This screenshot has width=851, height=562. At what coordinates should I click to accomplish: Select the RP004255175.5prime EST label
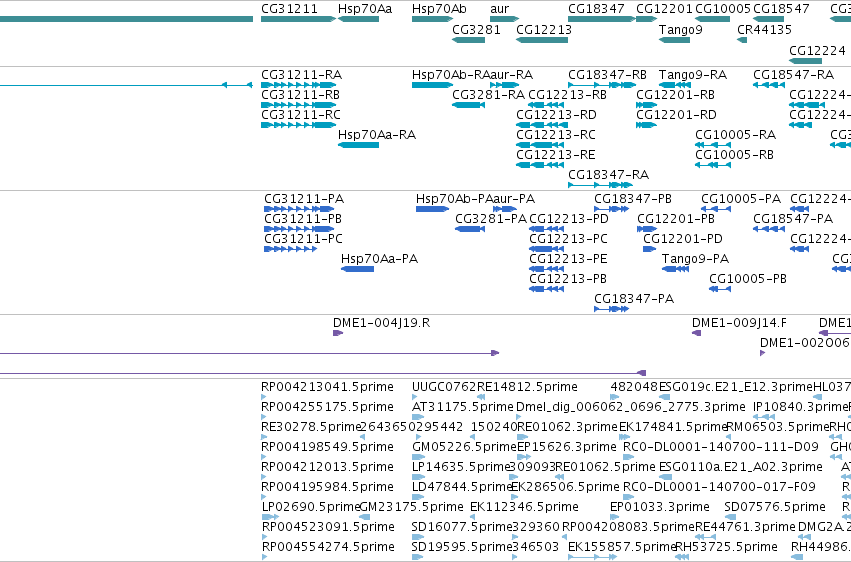[327, 407]
